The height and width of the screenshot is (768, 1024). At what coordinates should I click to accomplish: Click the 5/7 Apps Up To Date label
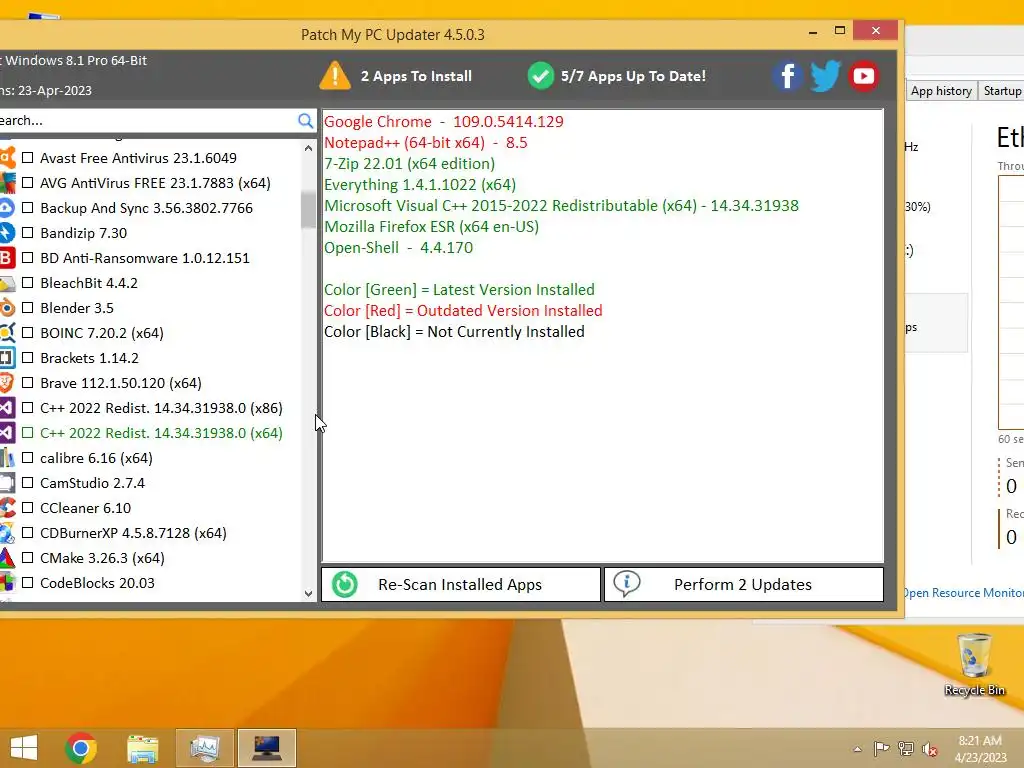coord(633,76)
